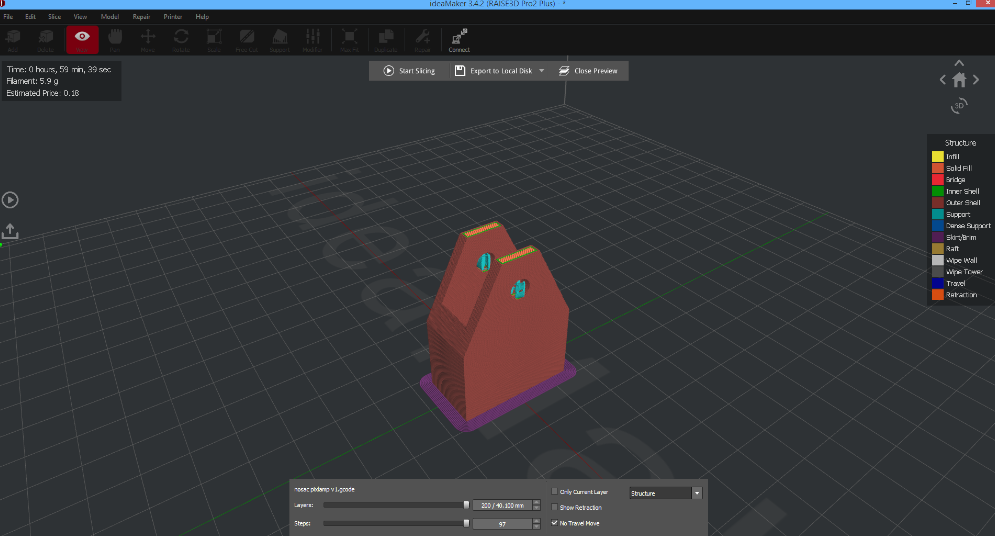Click the Layers slider handle
The image size is (995, 536).
point(466,505)
